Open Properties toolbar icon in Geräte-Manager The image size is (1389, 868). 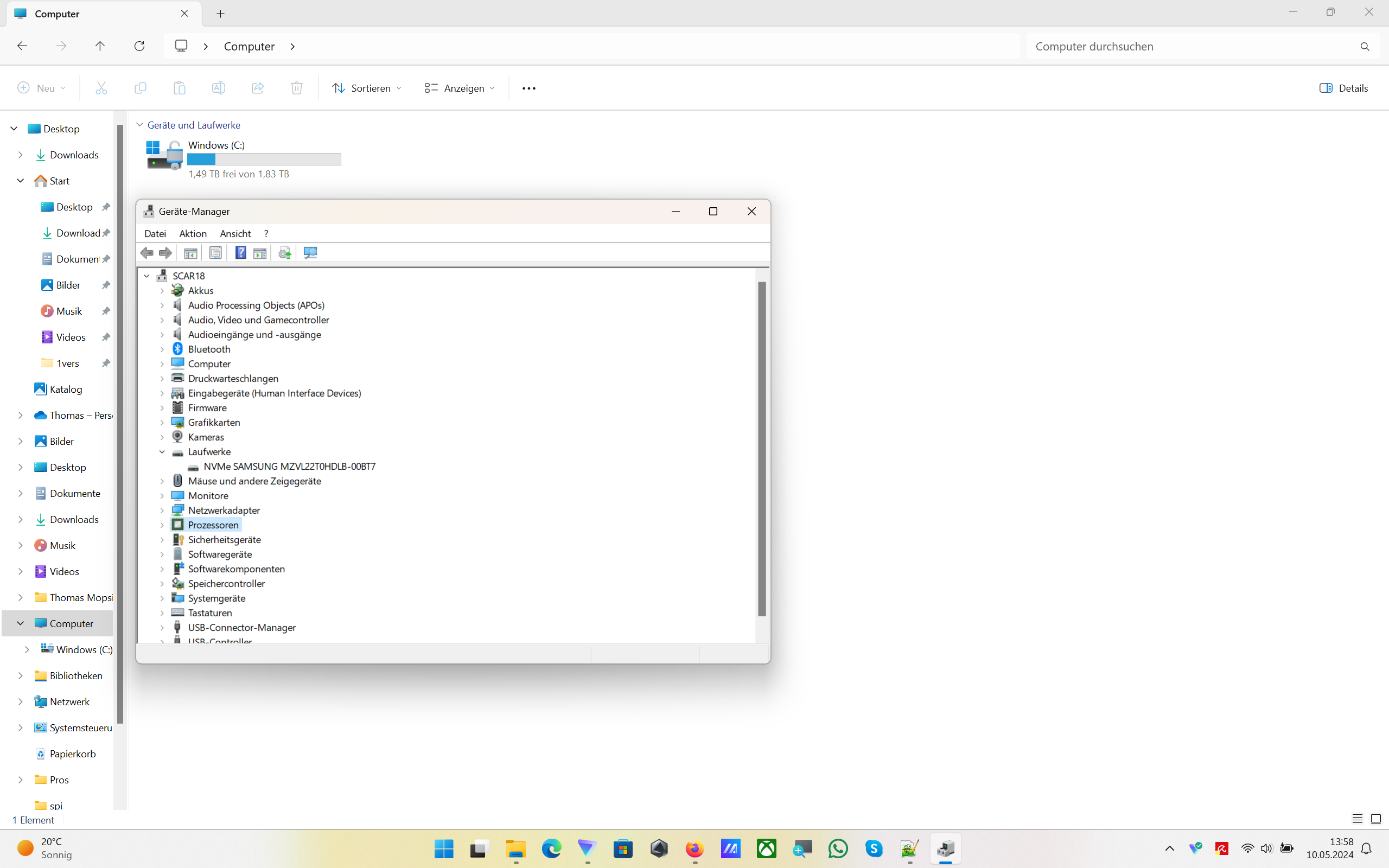(x=215, y=253)
